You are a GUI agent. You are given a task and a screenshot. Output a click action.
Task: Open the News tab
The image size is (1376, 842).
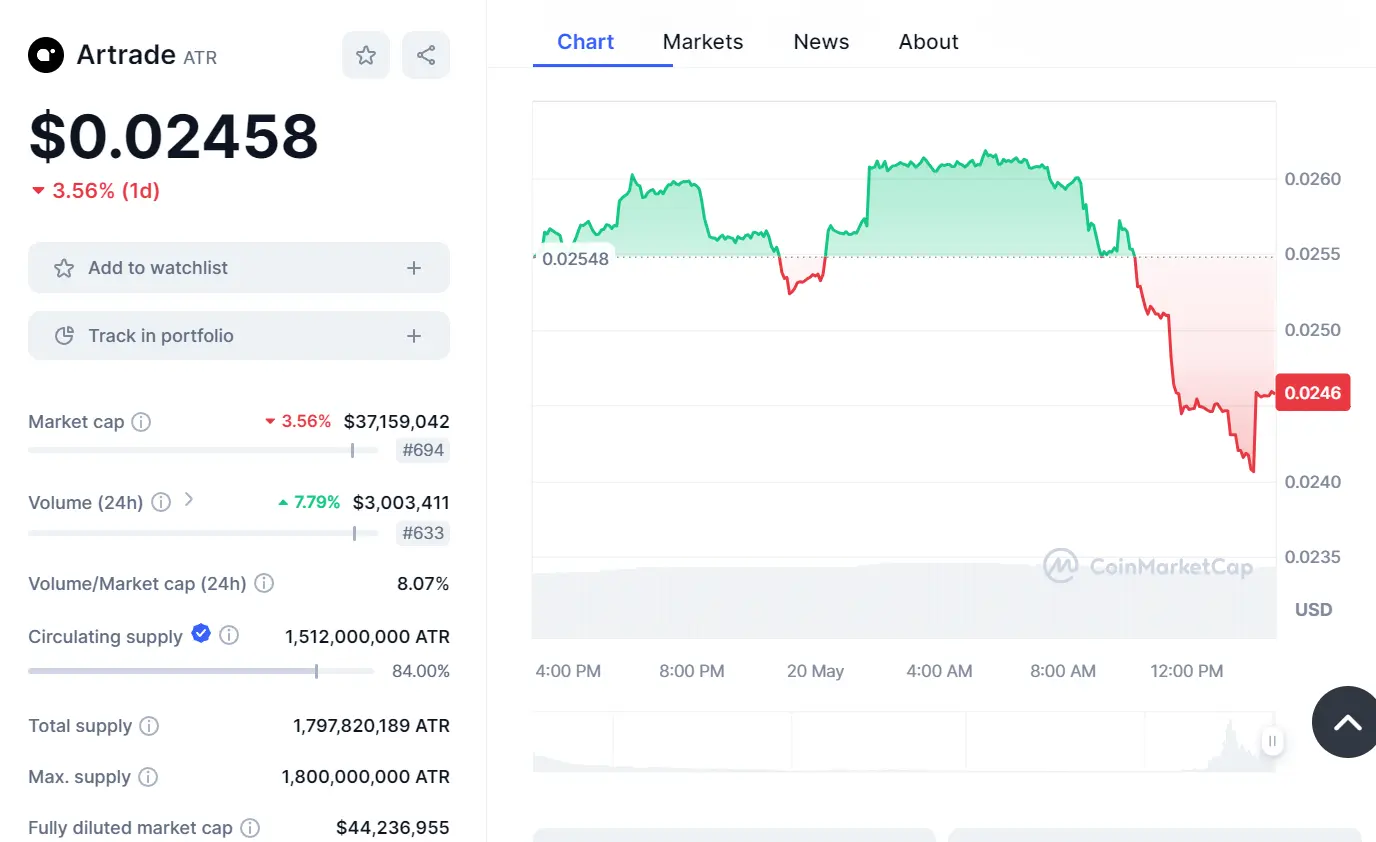(821, 41)
